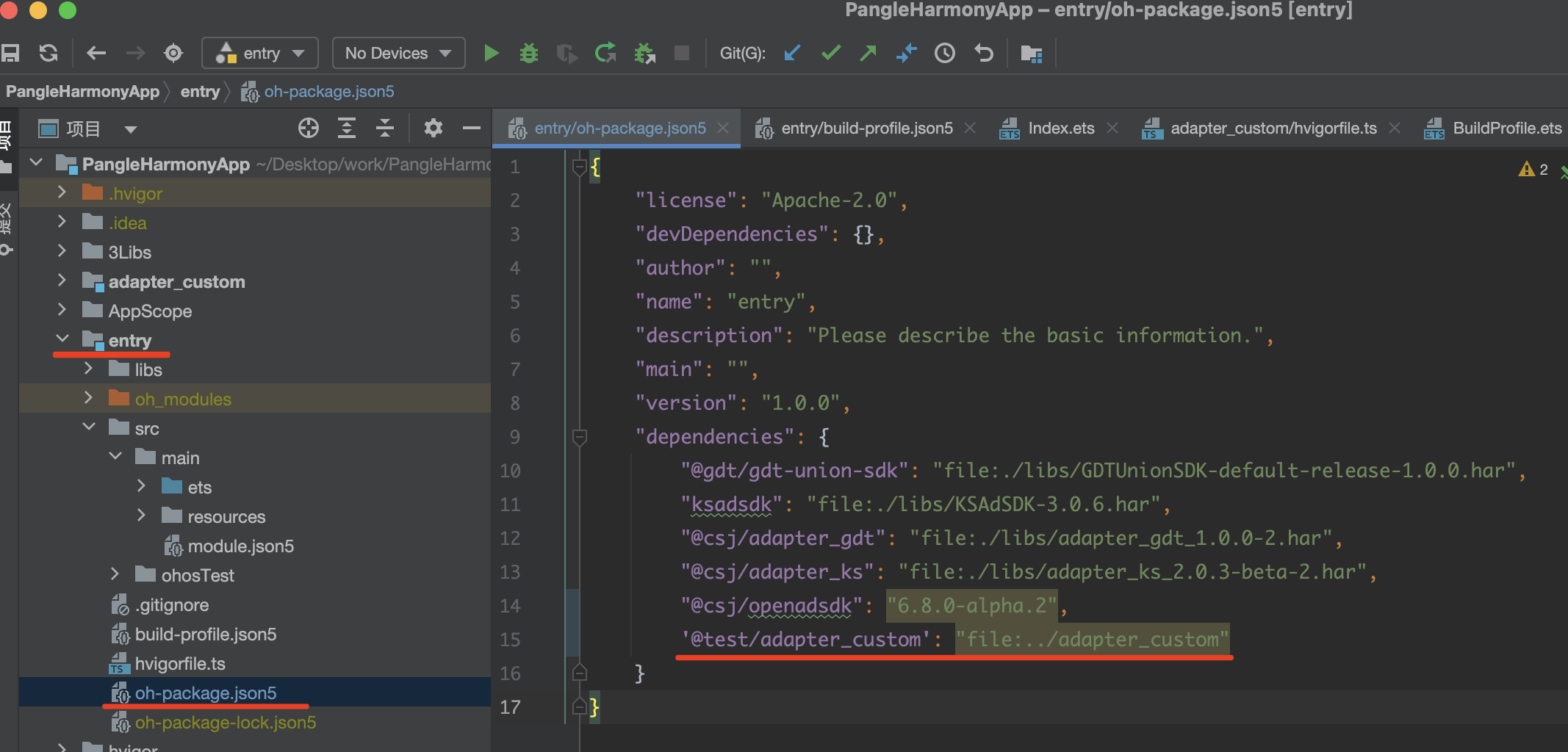Image resolution: width=1568 pixels, height=752 pixels.
Task: Open the entry module configuration dropdown
Action: tap(260, 53)
